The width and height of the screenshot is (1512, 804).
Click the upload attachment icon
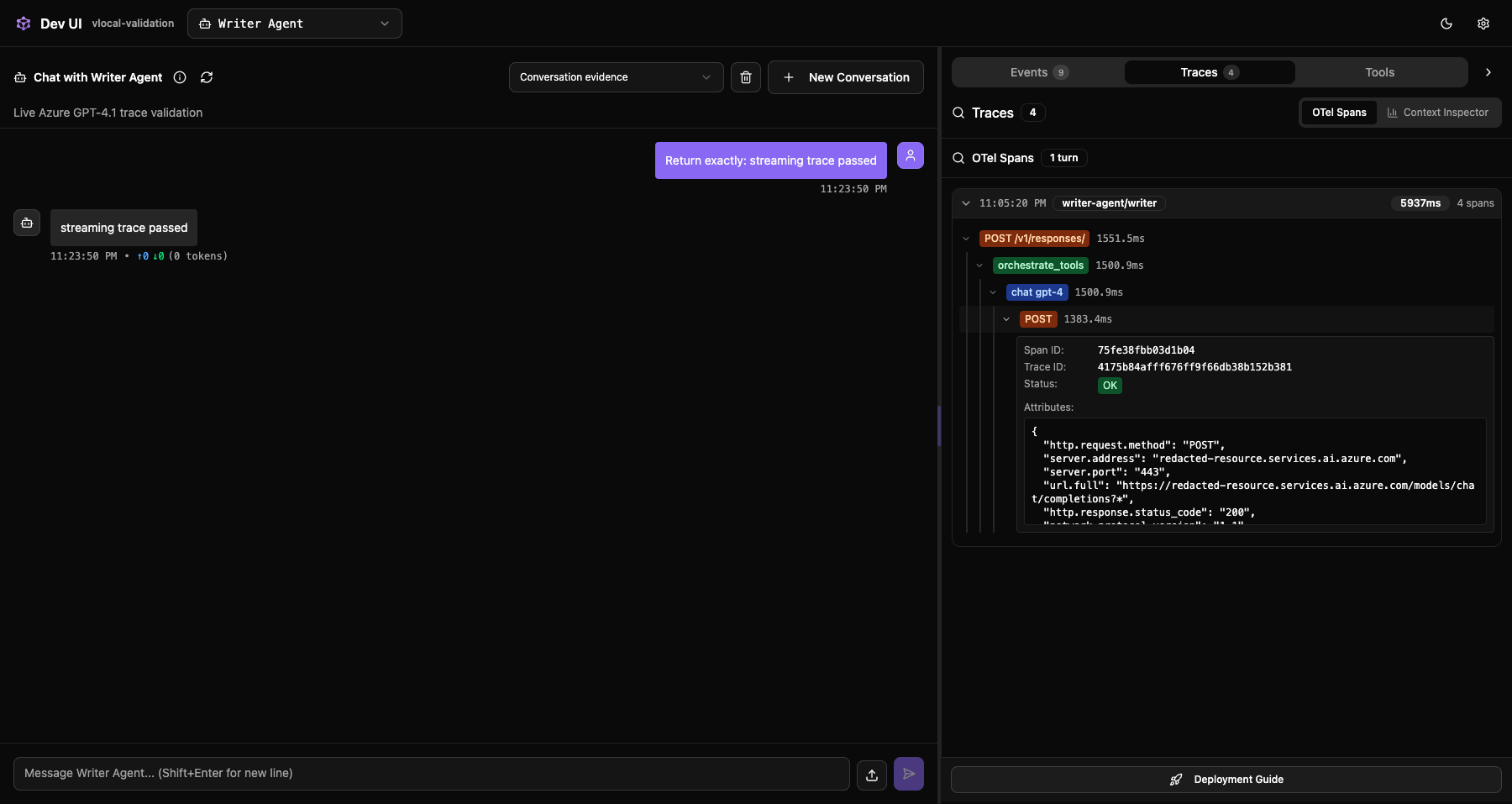[872, 775]
